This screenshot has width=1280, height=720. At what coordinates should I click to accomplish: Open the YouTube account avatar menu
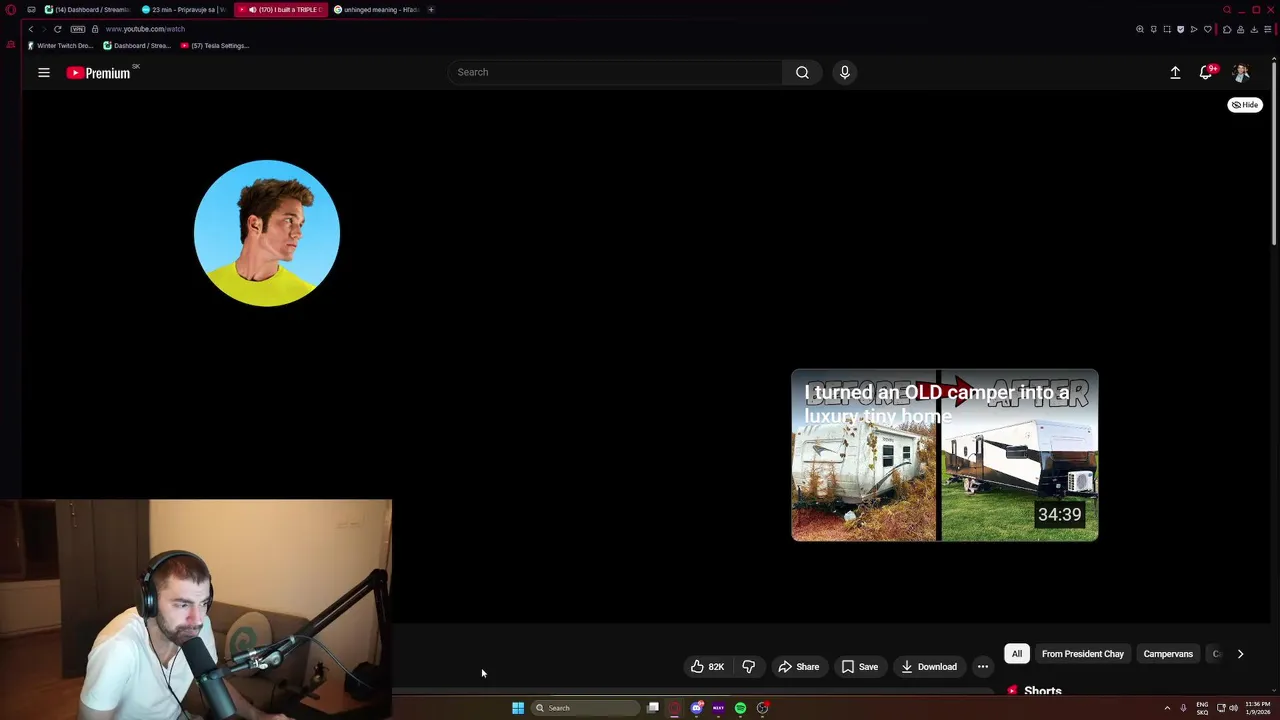[x=1241, y=72]
